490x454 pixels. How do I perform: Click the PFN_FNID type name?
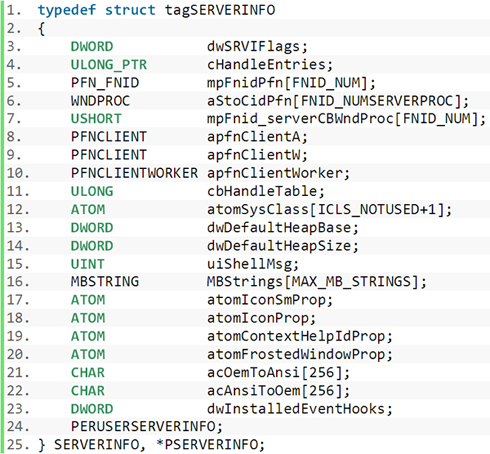tap(105, 83)
